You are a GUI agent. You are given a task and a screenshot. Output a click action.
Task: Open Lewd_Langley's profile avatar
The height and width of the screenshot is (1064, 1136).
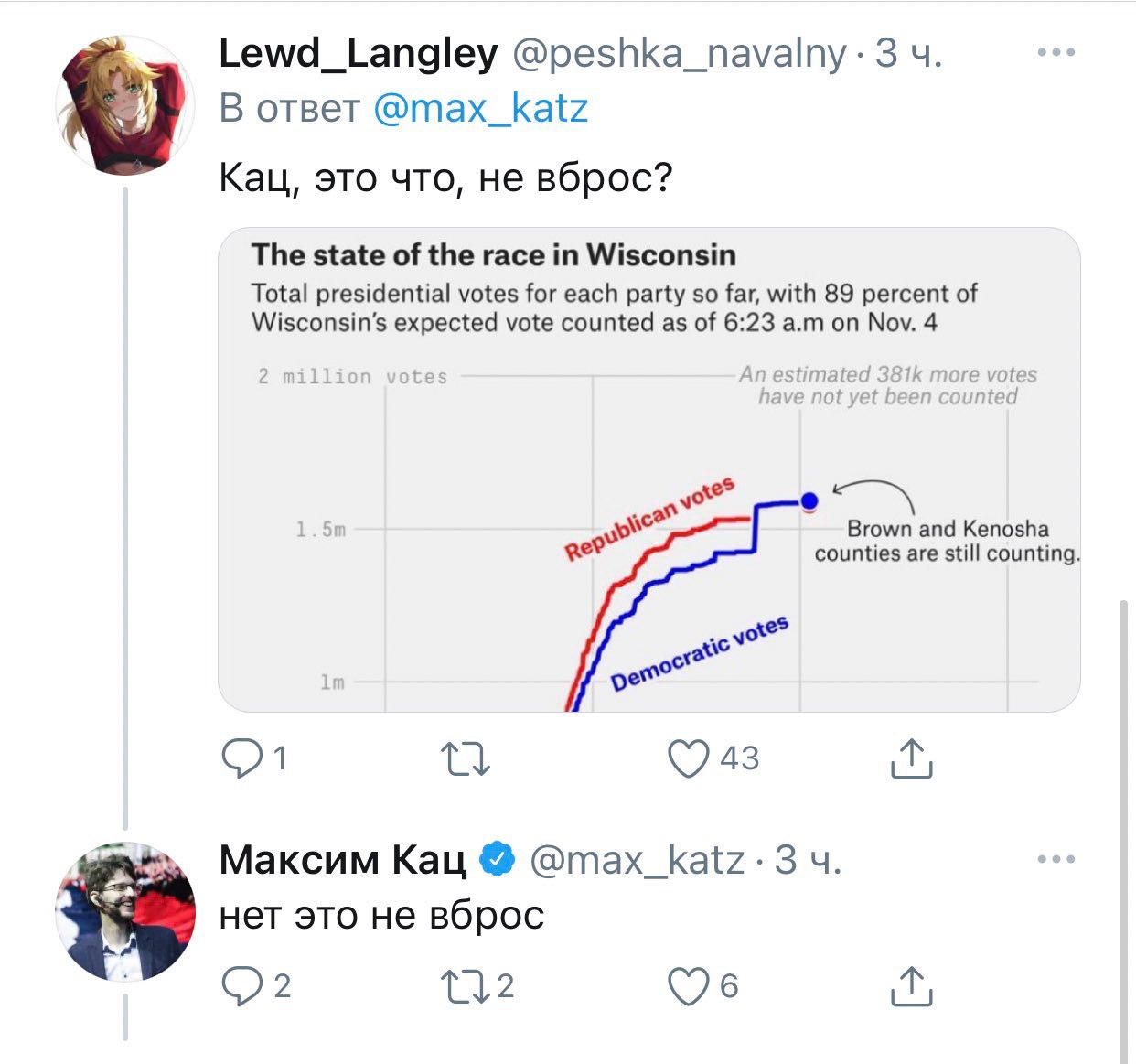pos(125,105)
